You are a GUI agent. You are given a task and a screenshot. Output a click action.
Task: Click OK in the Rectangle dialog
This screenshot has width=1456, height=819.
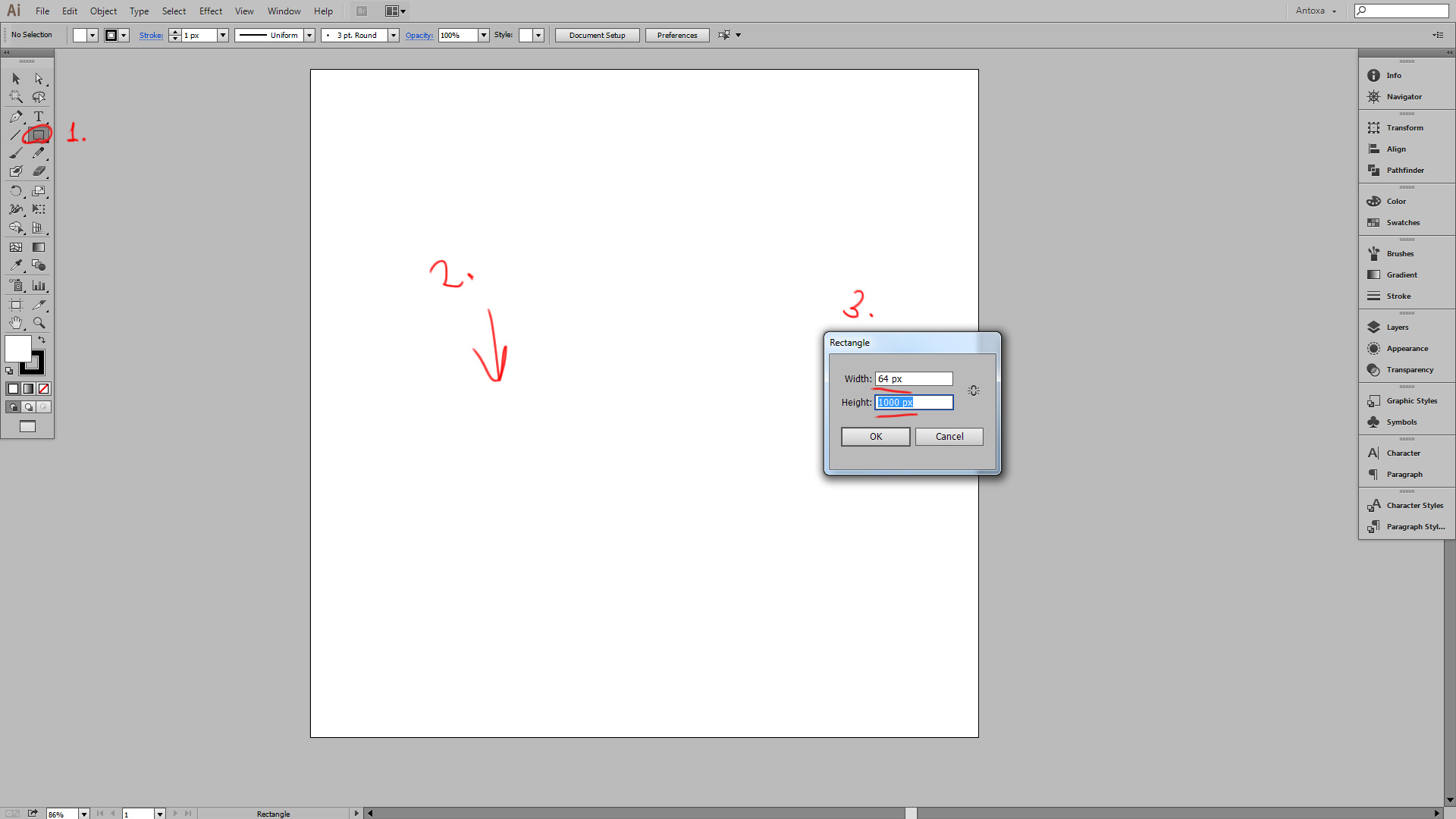875,437
